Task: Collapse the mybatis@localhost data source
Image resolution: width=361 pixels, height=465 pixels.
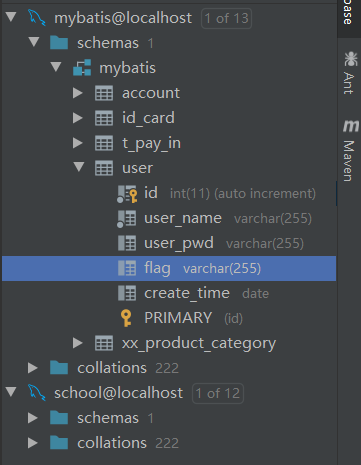Action: [11, 17]
